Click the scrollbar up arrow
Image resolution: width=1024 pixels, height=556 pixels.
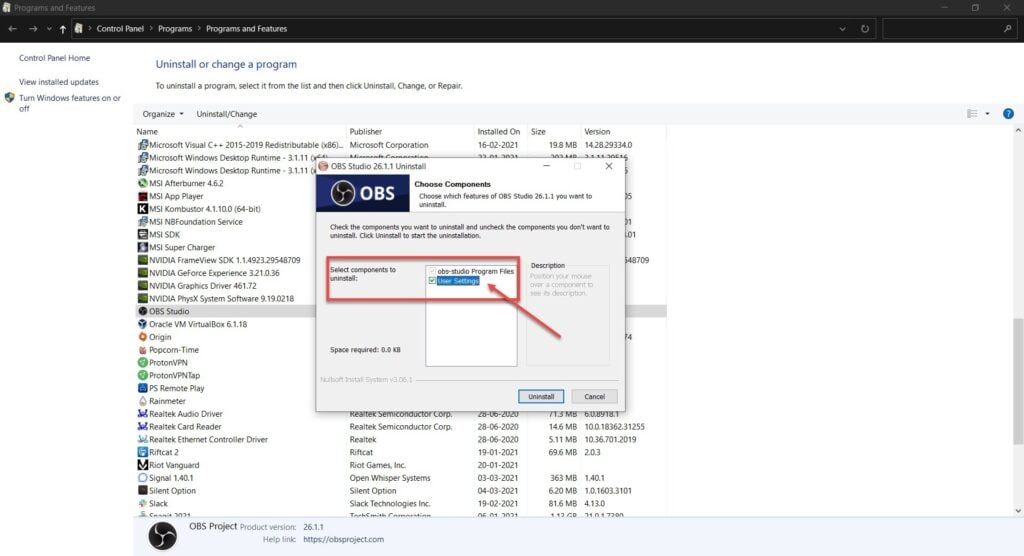[x=1017, y=131]
